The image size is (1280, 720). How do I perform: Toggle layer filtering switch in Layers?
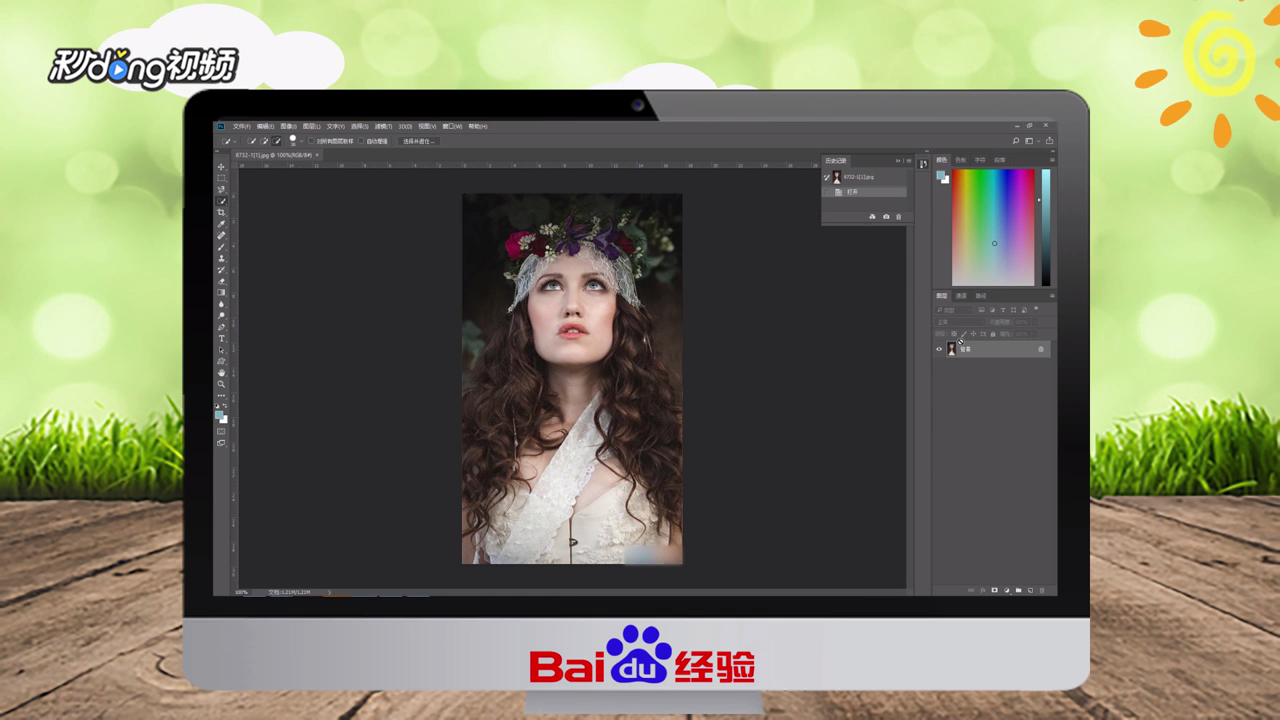pos(1036,309)
